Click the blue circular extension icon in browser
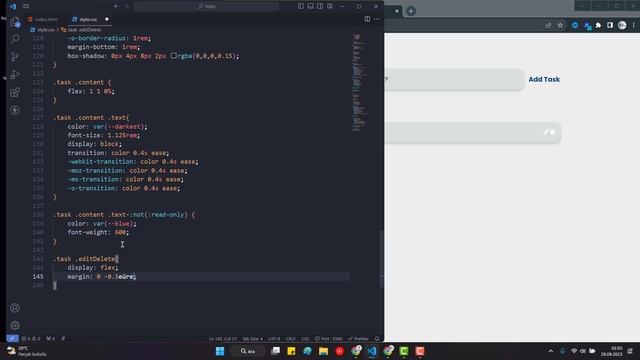The width and height of the screenshot is (640, 360). click(x=575, y=25)
